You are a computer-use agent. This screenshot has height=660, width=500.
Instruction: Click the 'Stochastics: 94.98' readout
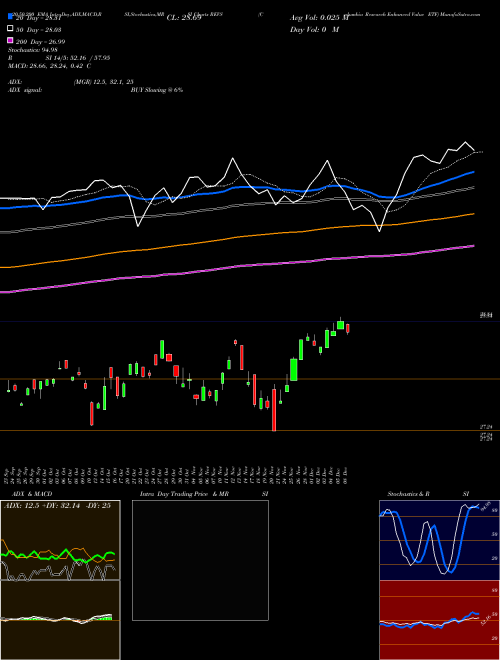pyautogui.click(x=33, y=50)
